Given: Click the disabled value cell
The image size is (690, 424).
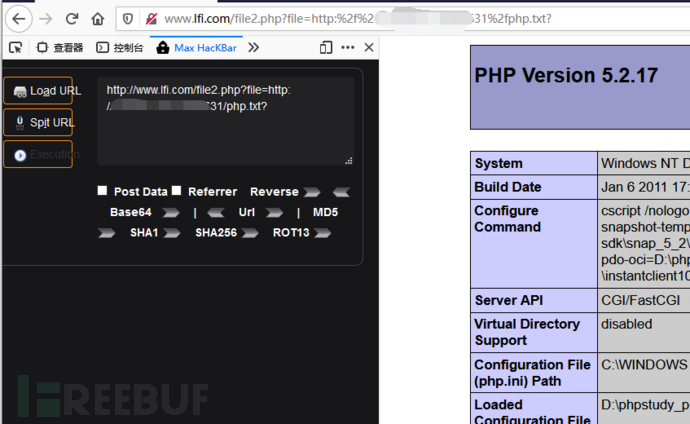Looking at the screenshot, I should pos(627,324).
